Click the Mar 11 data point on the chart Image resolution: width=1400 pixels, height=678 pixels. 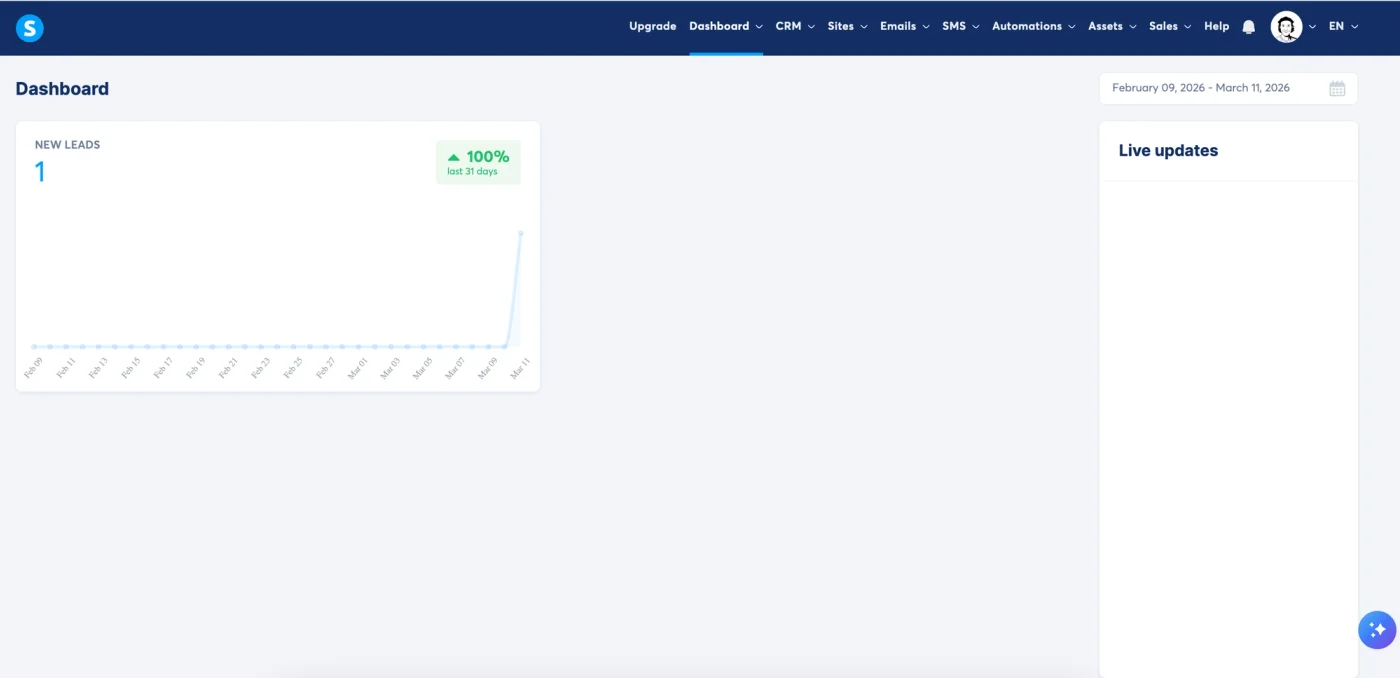pos(519,233)
